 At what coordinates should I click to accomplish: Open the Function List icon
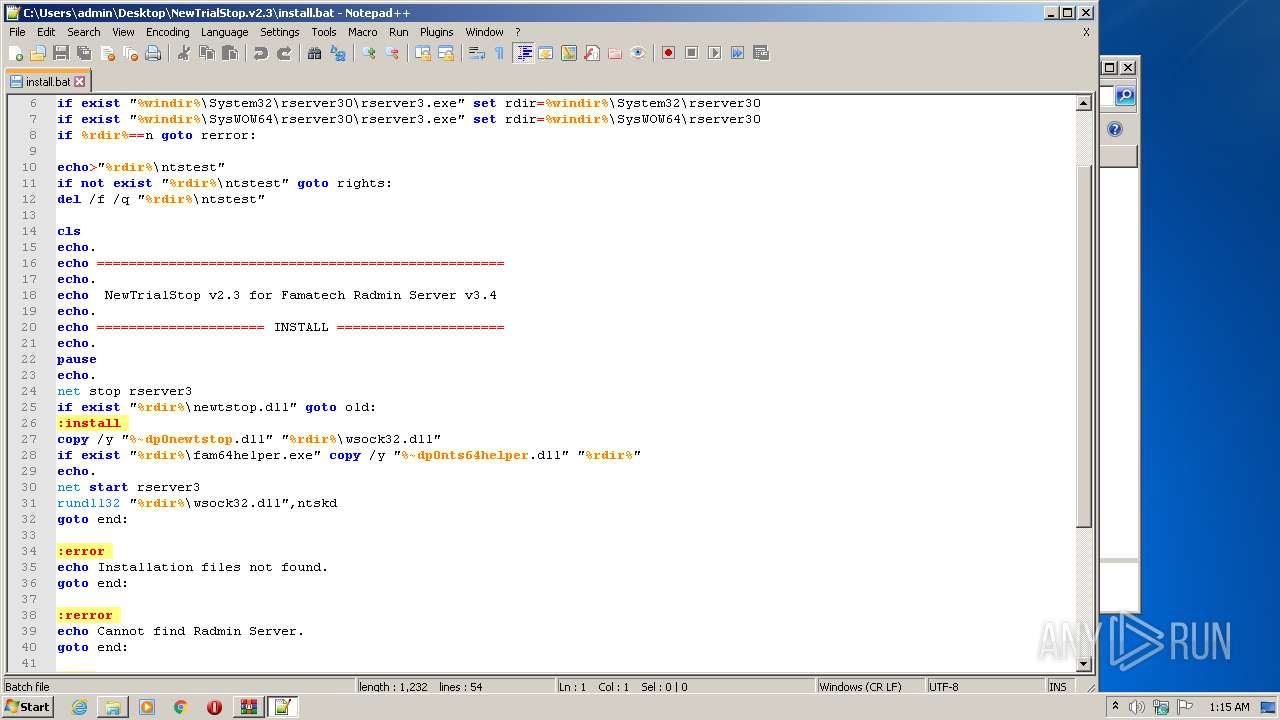coord(592,53)
